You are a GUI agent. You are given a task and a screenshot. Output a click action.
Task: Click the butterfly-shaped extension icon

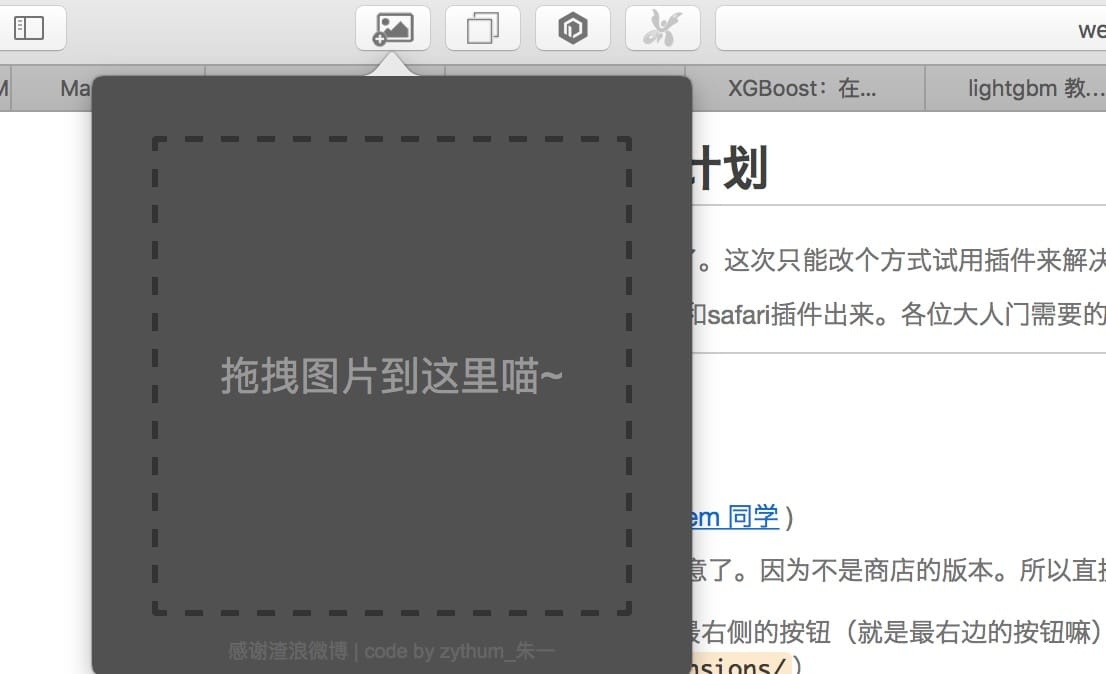663,28
